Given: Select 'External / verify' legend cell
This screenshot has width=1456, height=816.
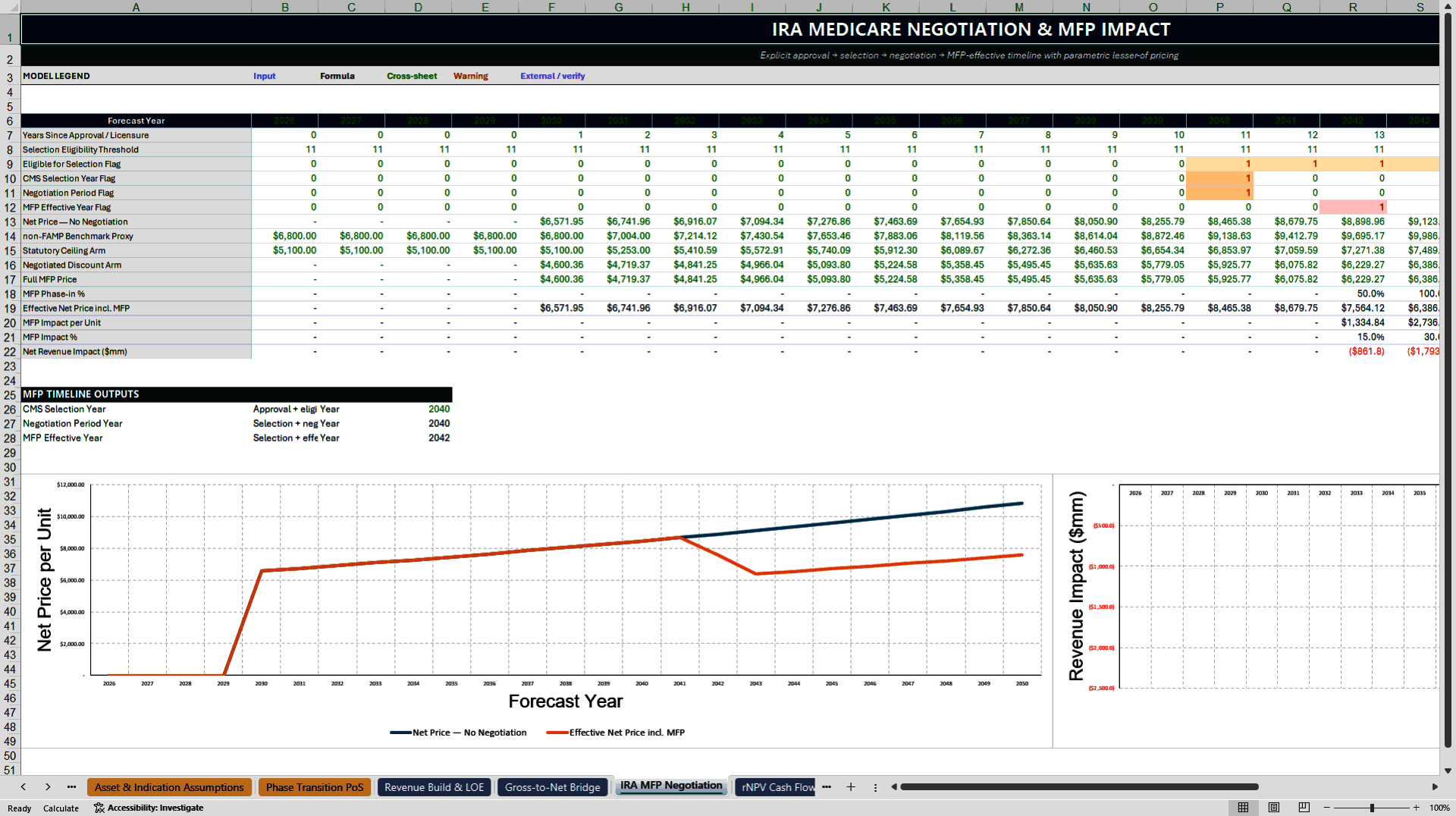Looking at the screenshot, I should [552, 76].
